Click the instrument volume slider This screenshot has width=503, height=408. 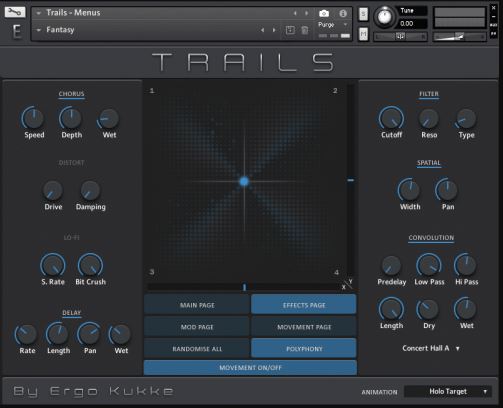pos(459,37)
